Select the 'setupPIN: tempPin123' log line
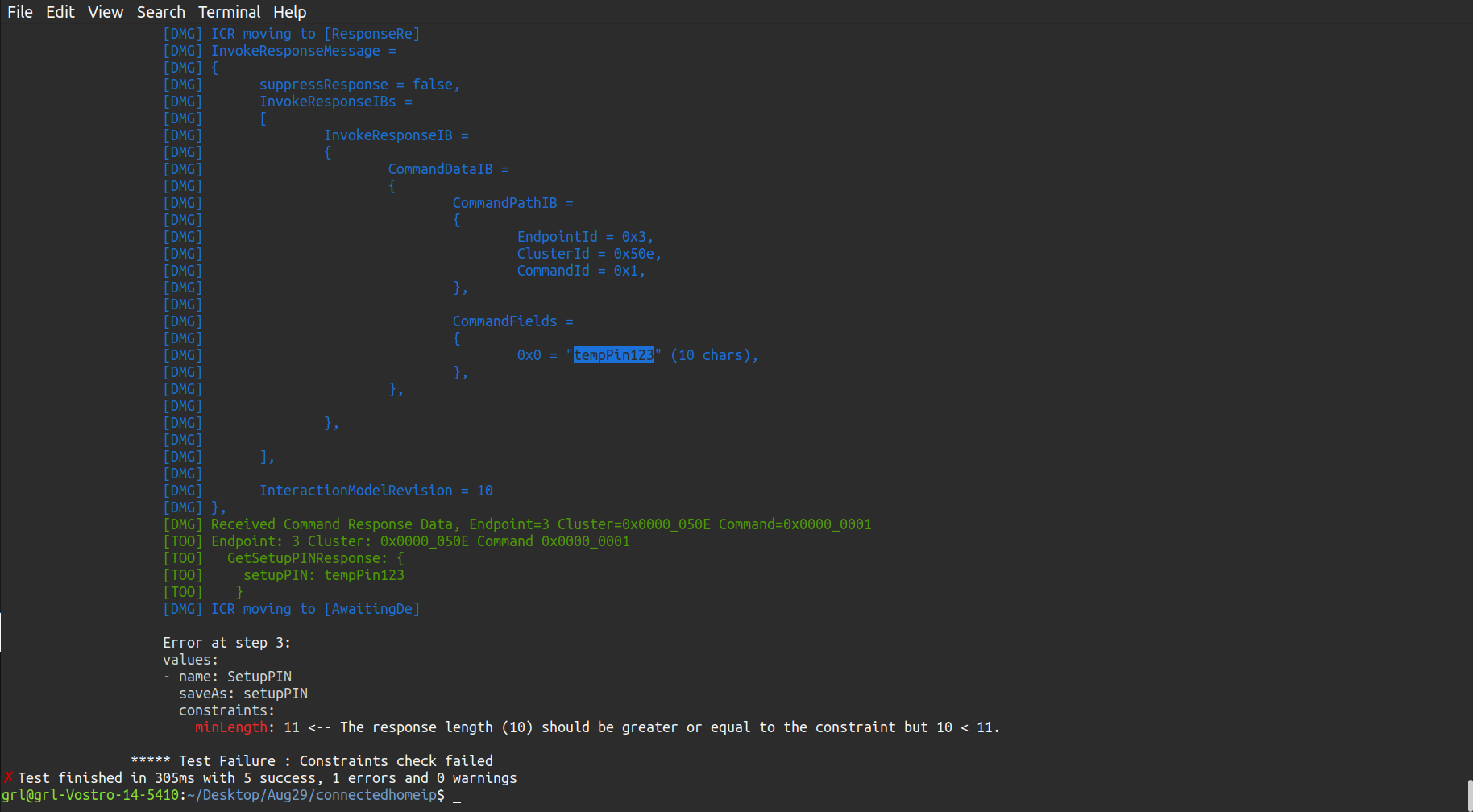This screenshot has width=1473, height=812. point(364,574)
